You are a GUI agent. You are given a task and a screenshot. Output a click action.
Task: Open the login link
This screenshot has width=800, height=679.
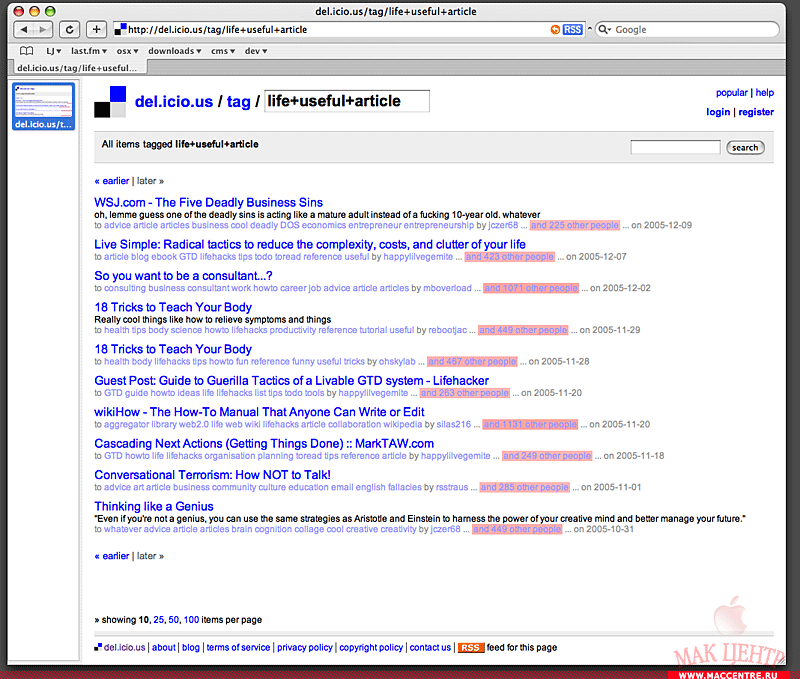[x=718, y=112]
